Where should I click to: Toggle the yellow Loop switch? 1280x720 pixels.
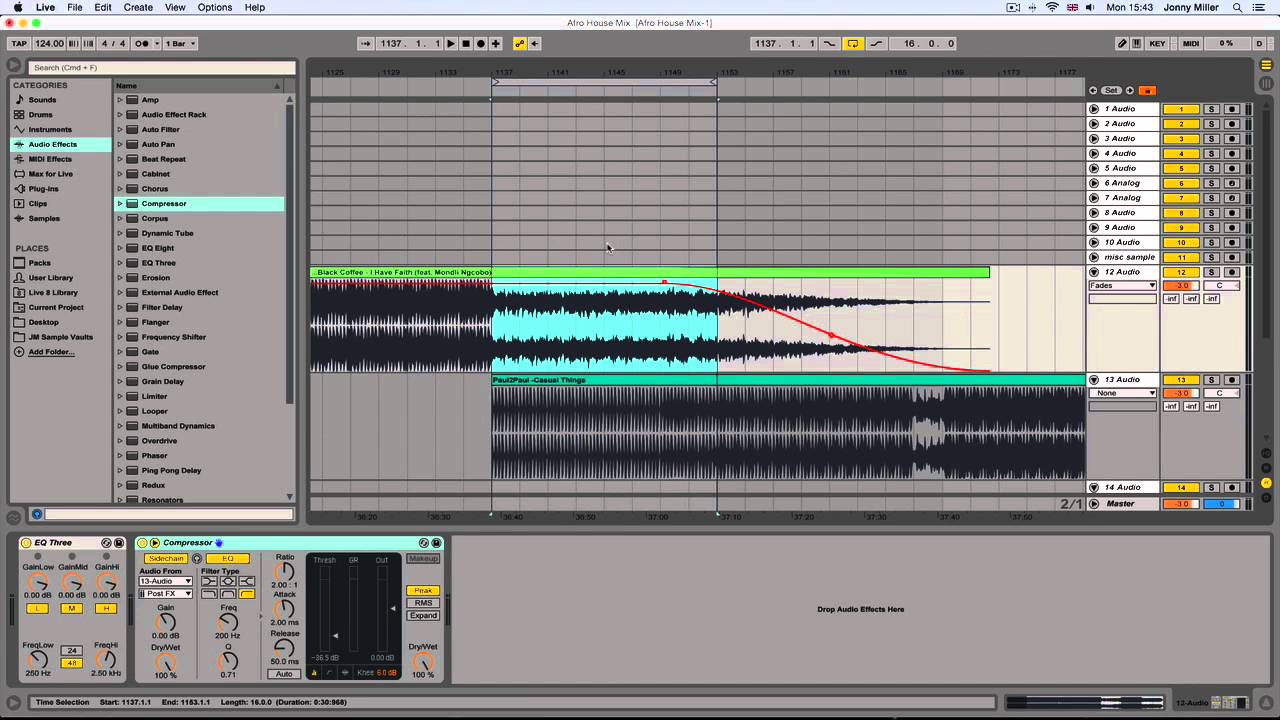tap(853, 43)
